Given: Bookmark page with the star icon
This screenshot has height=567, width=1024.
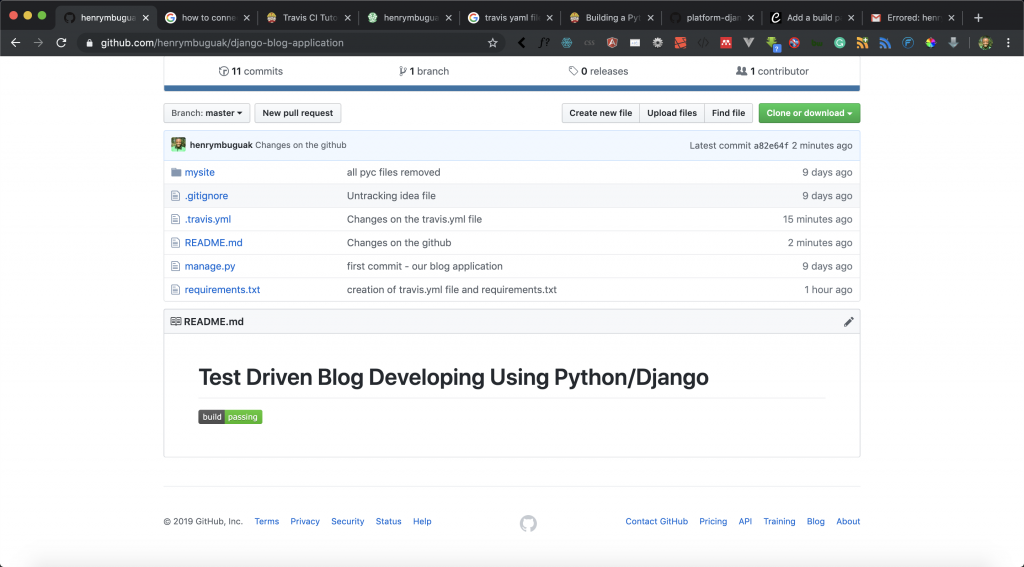Looking at the screenshot, I should [492, 42].
